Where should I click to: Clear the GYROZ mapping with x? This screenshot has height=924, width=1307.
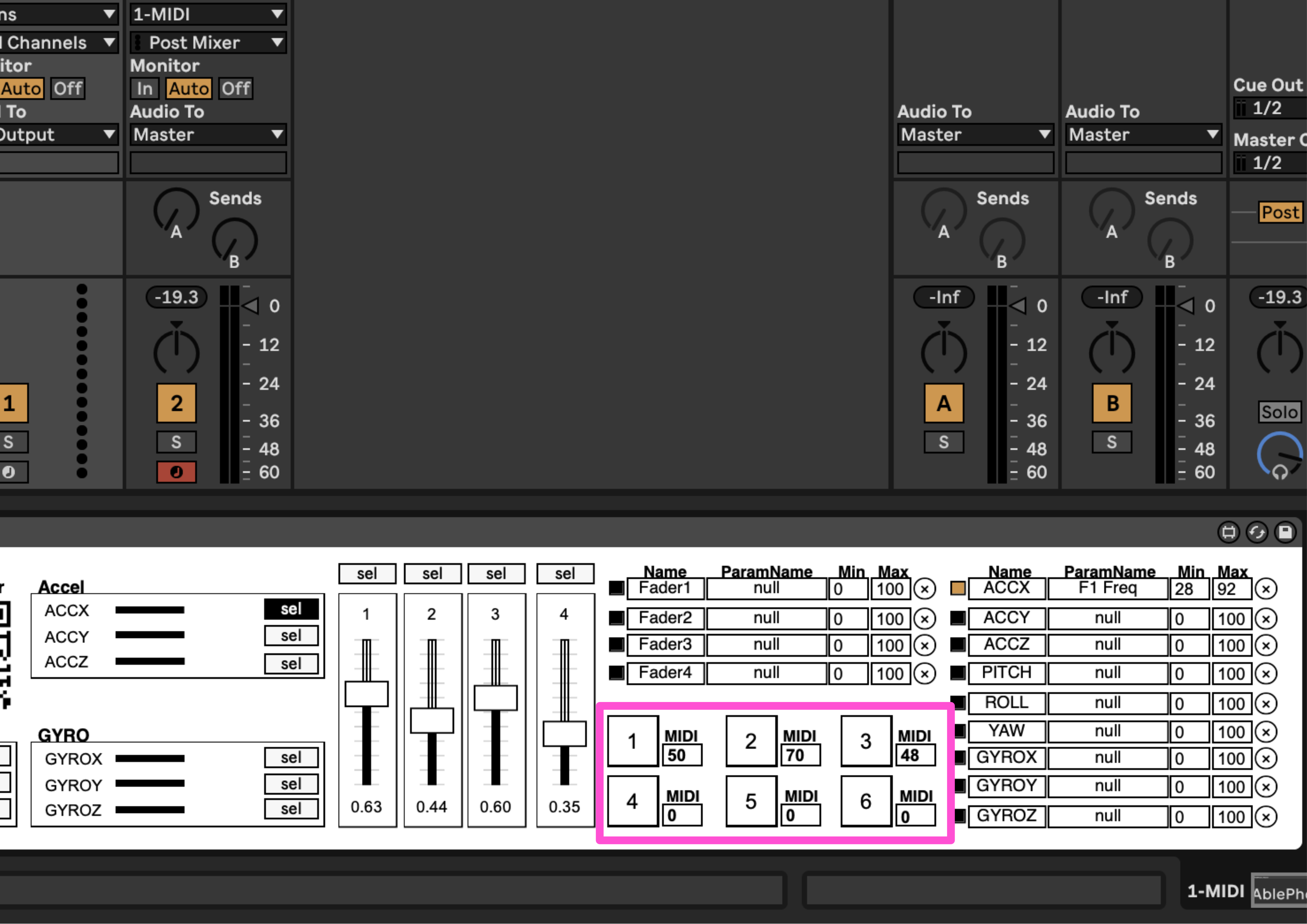pyautogui.click(x=1266, y=817)
